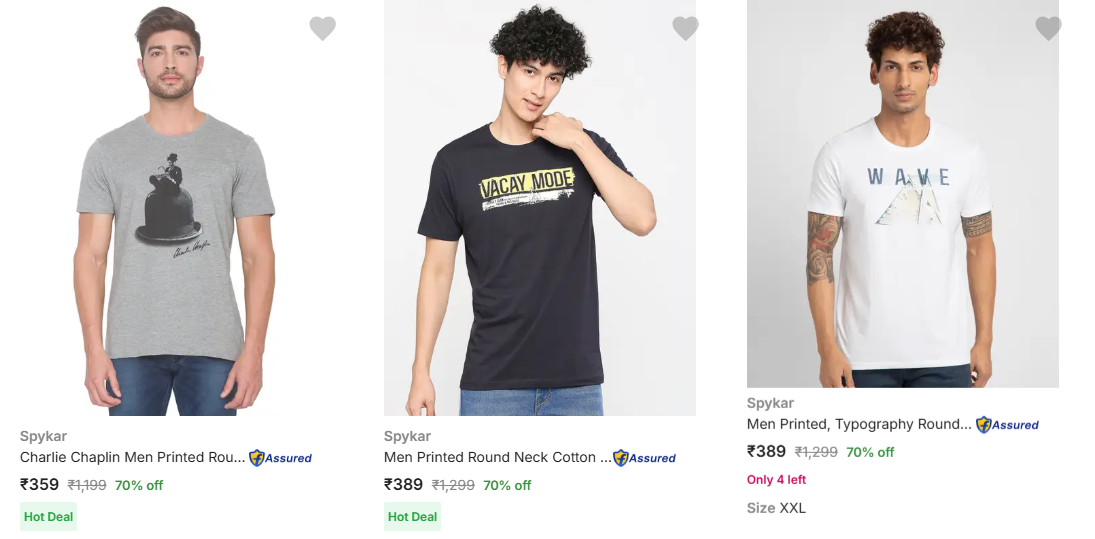Click the Spykar brand above Typography tee
This screenshot has width=1095, height=539.
click(x=770, y=403)
